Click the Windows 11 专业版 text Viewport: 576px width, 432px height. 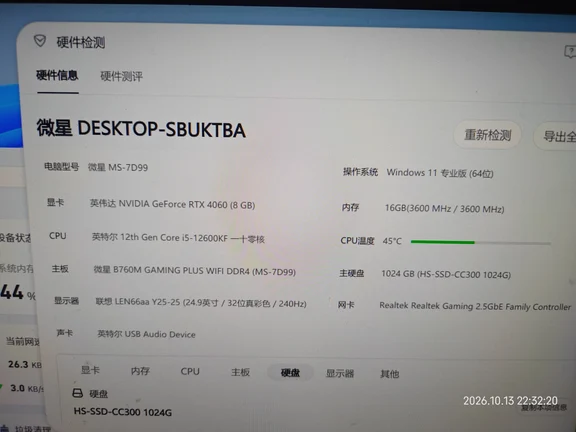coord(440,173)
